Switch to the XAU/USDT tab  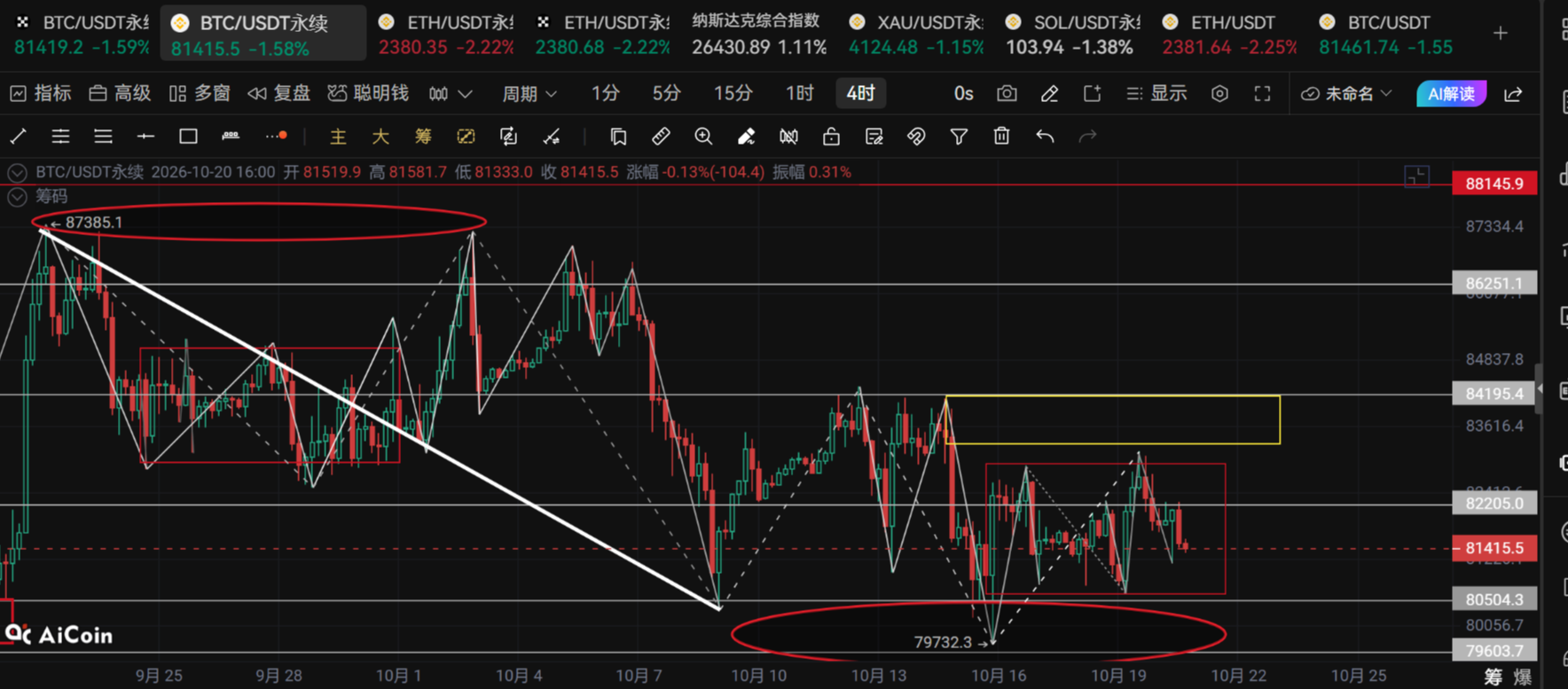916,34
